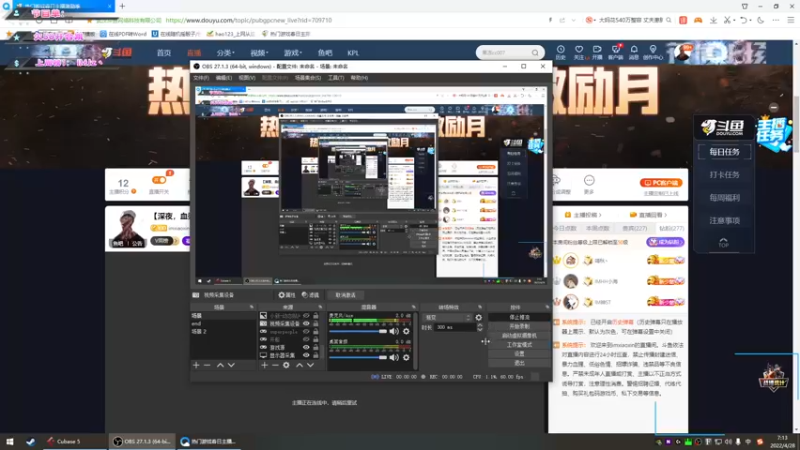
Task: Click 停止推流 stop streaming button
Action: 519,317
